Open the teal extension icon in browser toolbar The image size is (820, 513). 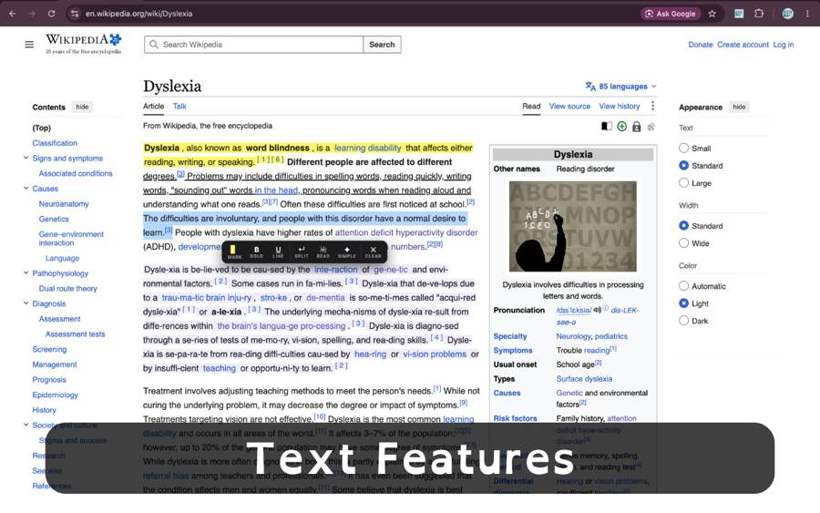pos(738,14)
